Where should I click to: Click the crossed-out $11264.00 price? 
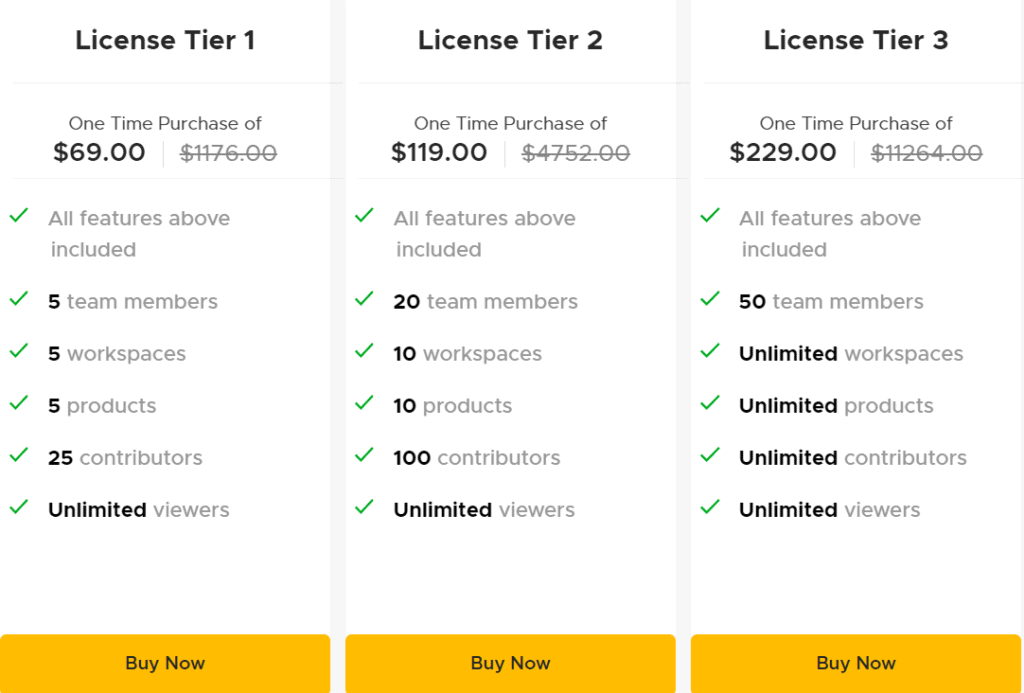(x=927, y=153)
